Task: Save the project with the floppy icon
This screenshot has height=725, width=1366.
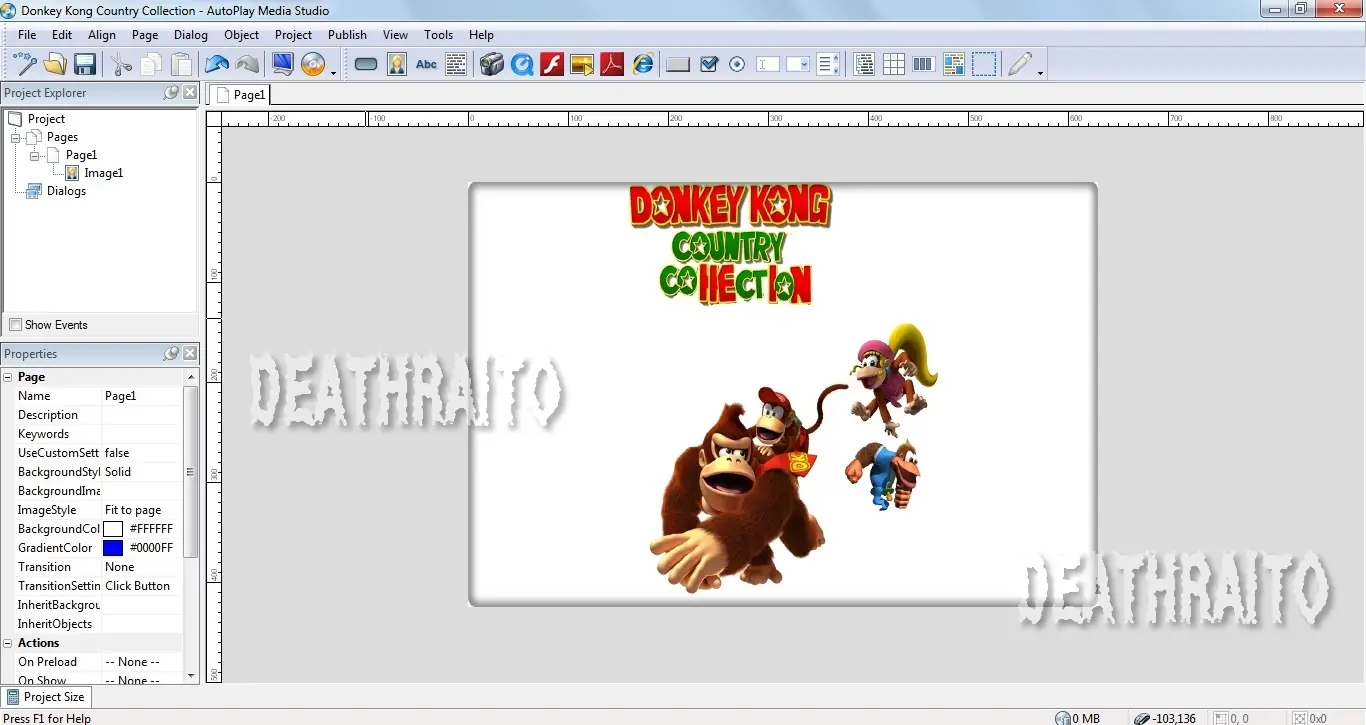Action: click(x=85, y=65)
